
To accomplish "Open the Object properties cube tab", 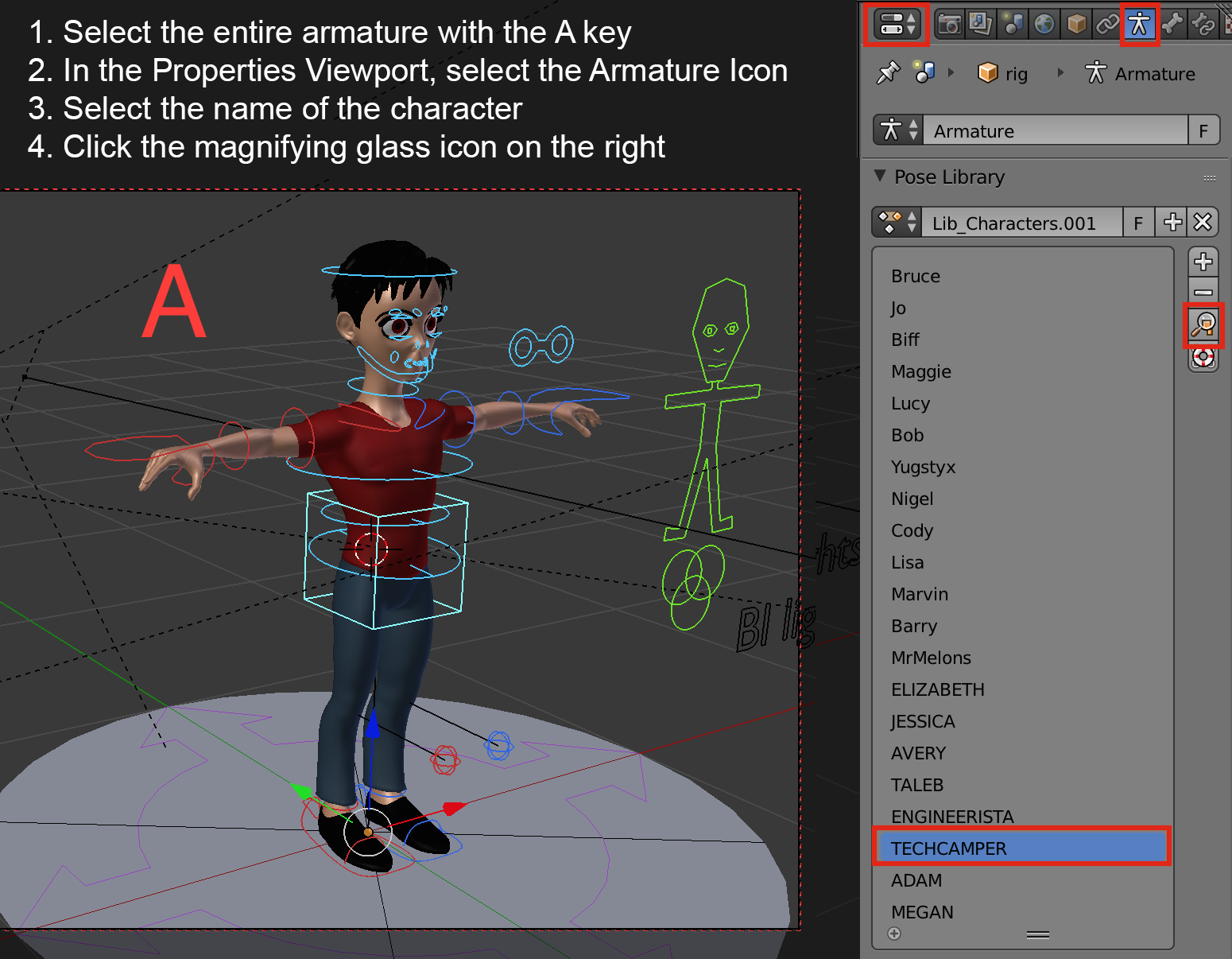I will [1076, 24].
